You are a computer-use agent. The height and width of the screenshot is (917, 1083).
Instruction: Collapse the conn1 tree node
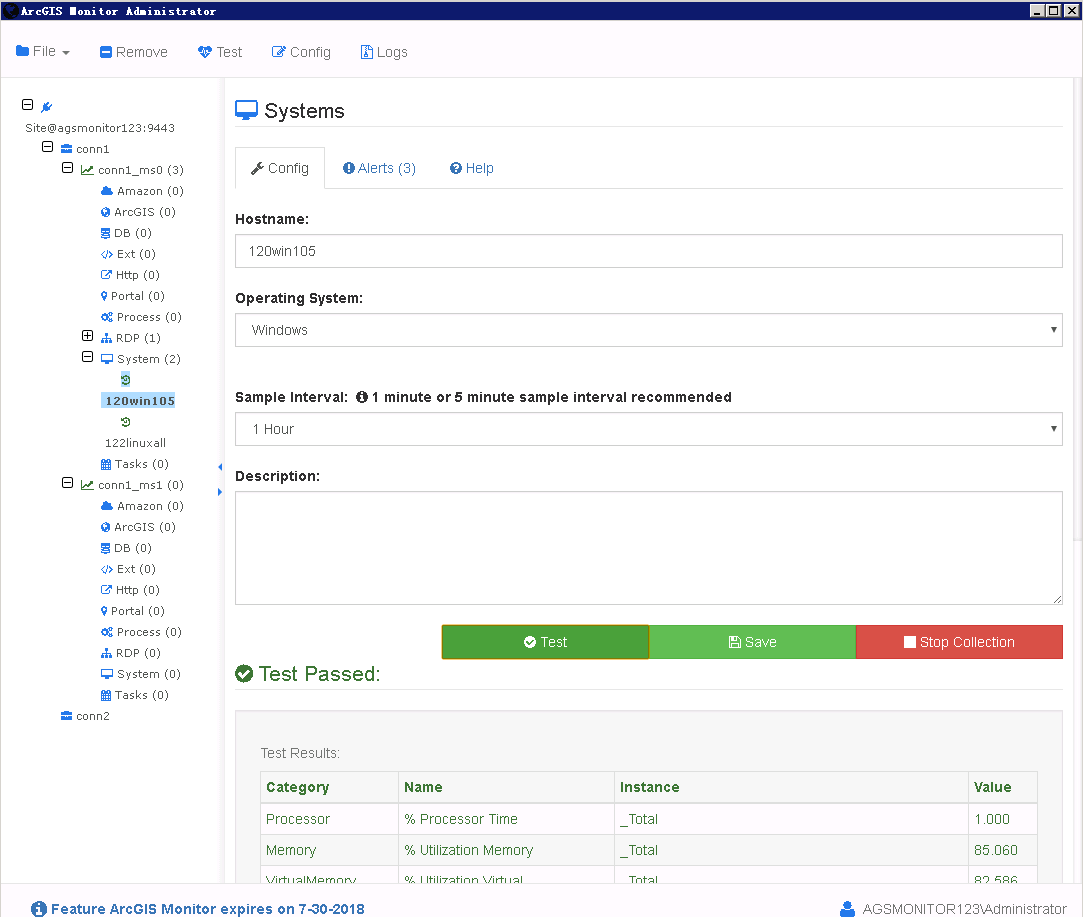[48, 147]
